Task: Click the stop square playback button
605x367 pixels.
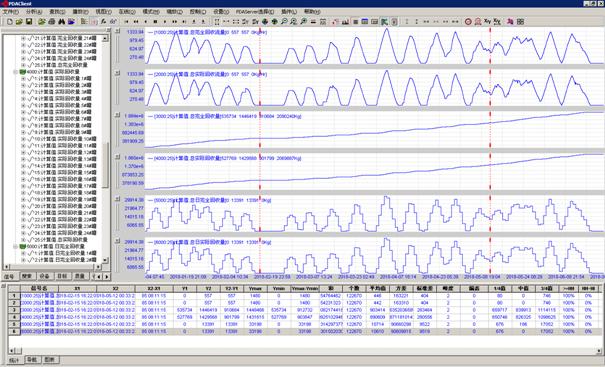Action: (155, 22)
